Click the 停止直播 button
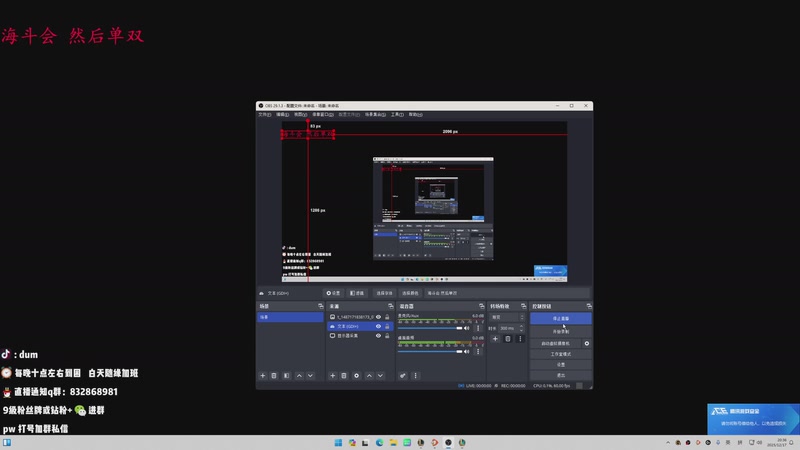Viewport: 800px width, 450px height. (x=561, y=318)
